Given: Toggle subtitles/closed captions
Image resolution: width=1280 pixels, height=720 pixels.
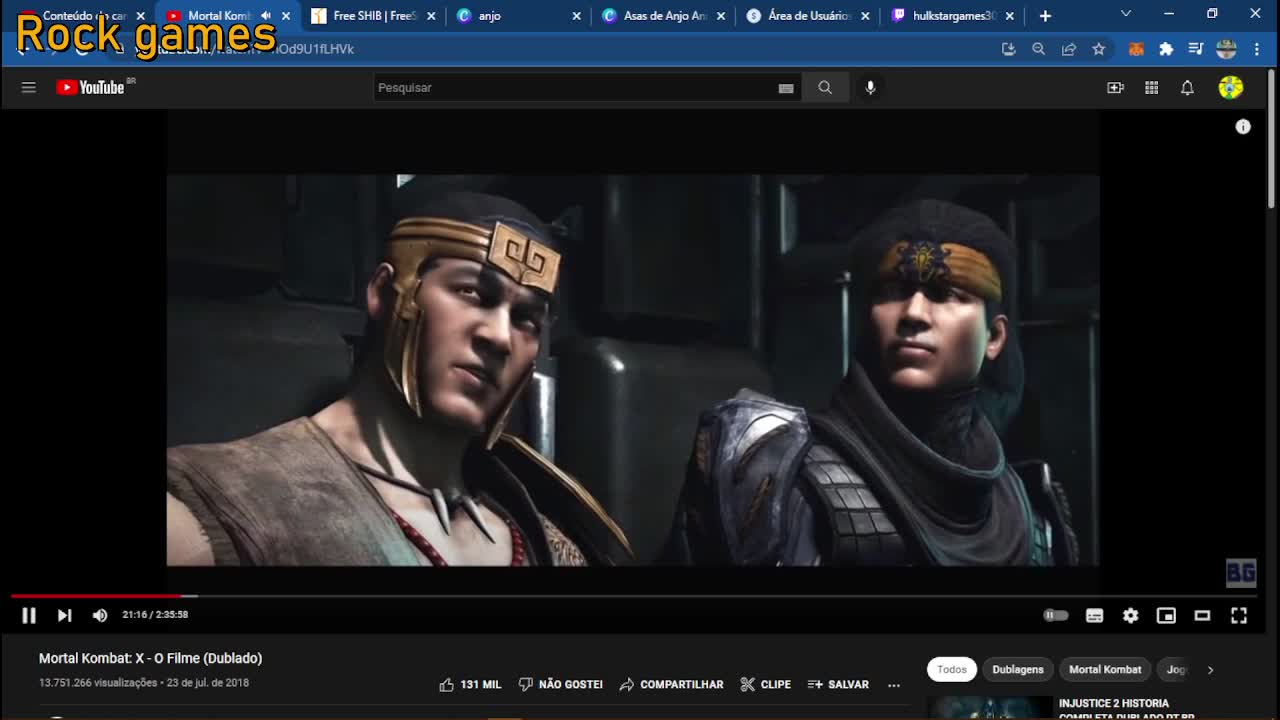Looking at the screenshot, I should (x=1095, y=615).
